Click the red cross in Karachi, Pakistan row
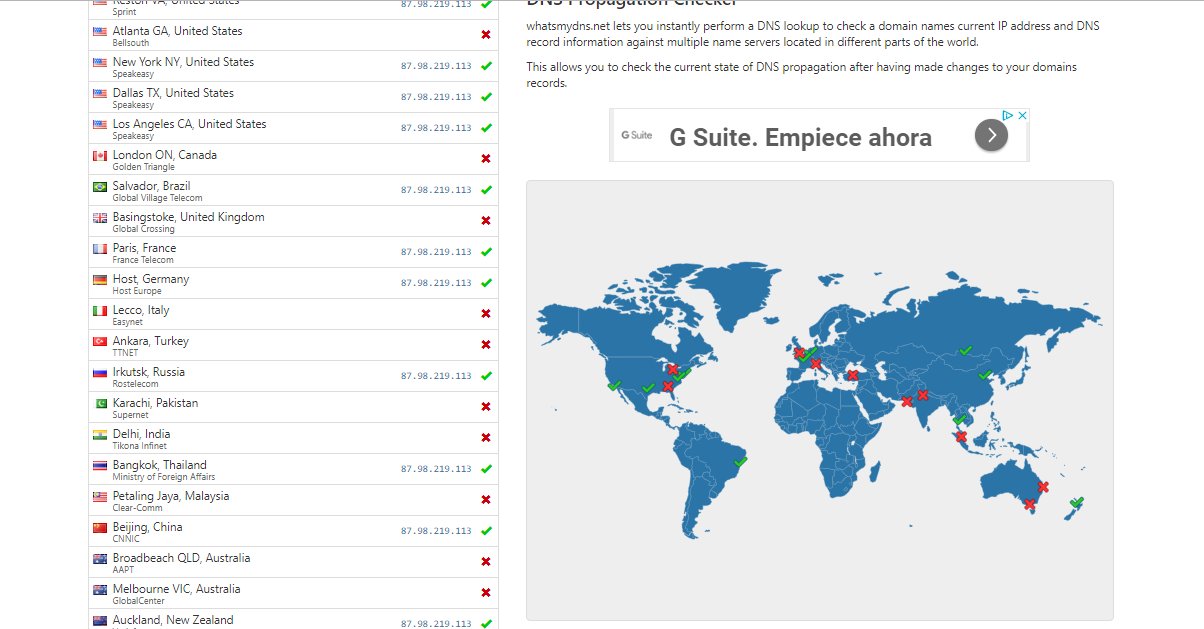 (x=486, y=407)
